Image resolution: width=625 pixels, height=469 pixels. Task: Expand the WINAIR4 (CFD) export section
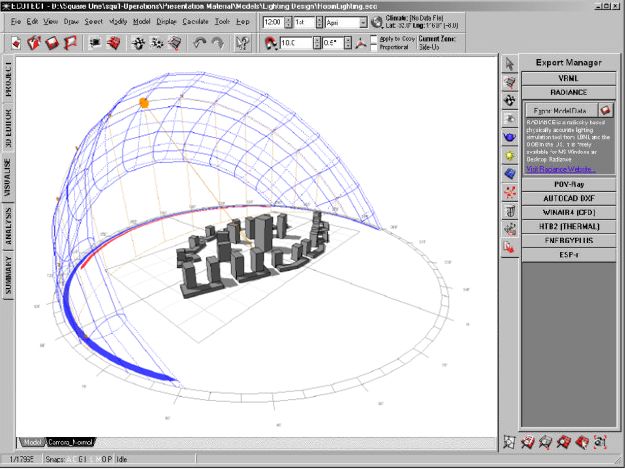click(x=568, y=212)
